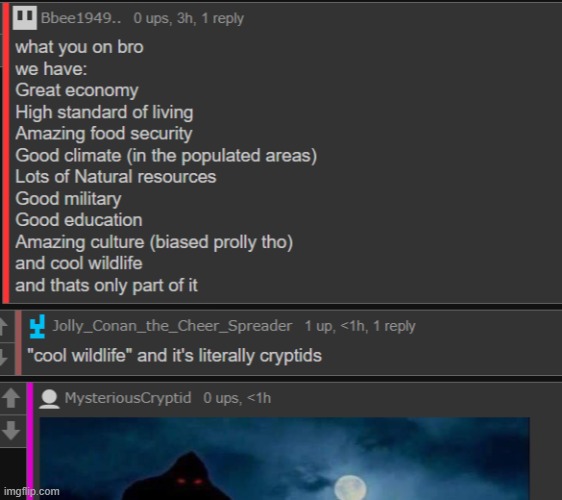Click the "cool wildlife" cryptids comment text

click(x=175, y=356)
